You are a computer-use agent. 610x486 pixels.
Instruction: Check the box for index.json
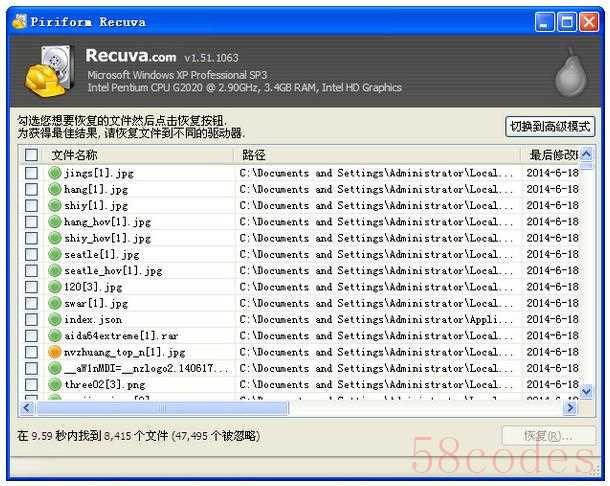pyautogui.click(x=31, y=319)
